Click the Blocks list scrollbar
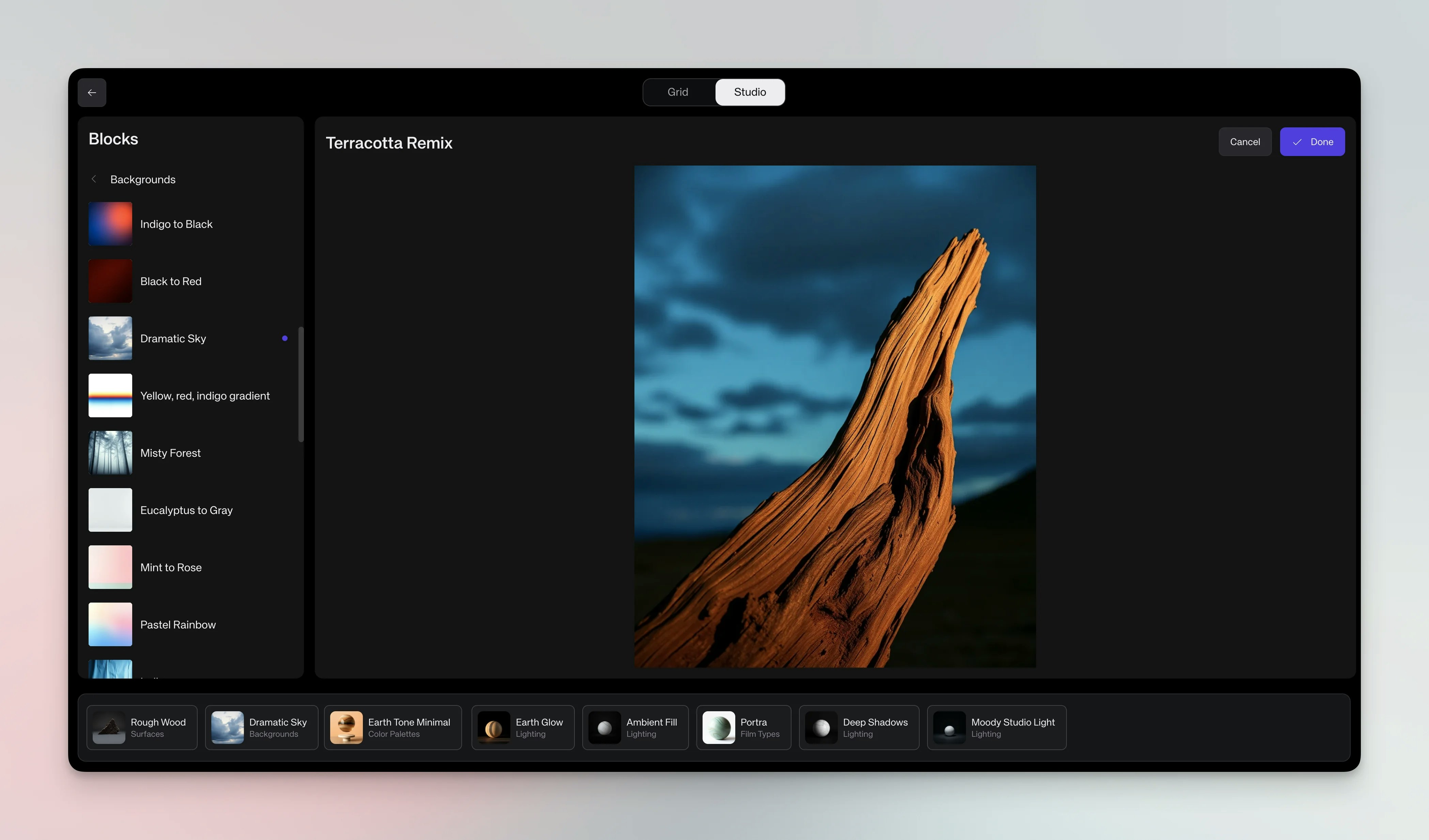Screen dimensions: 1429x840 [301, 384]
